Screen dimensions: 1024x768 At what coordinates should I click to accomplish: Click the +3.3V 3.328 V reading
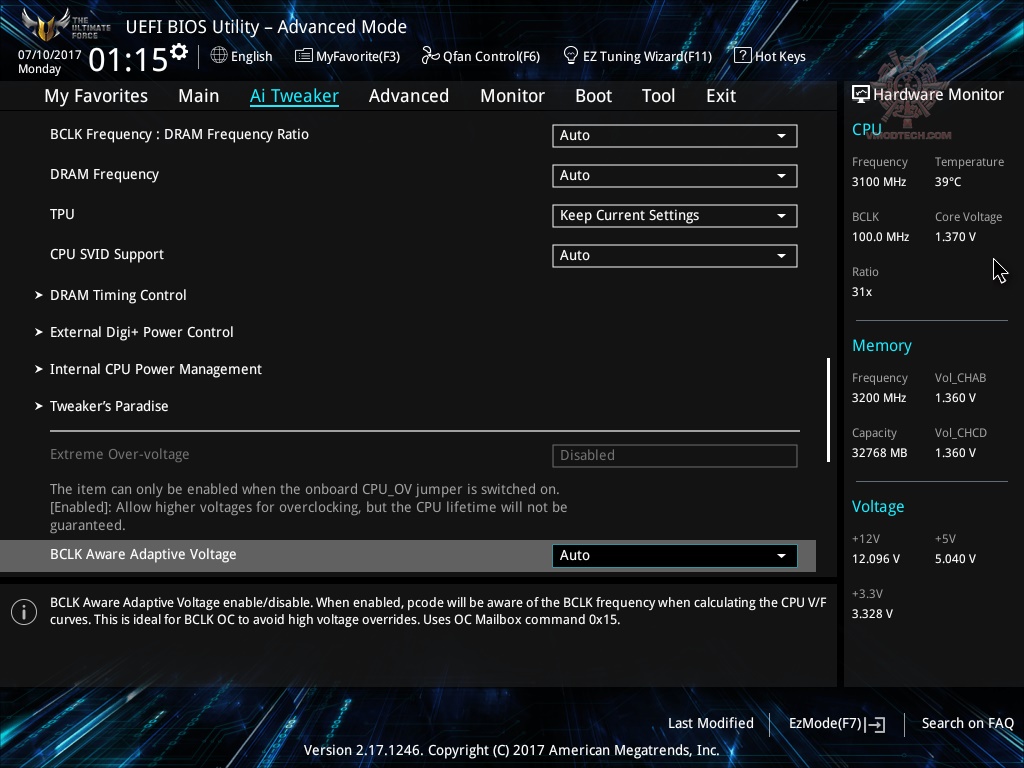point(872,614)
